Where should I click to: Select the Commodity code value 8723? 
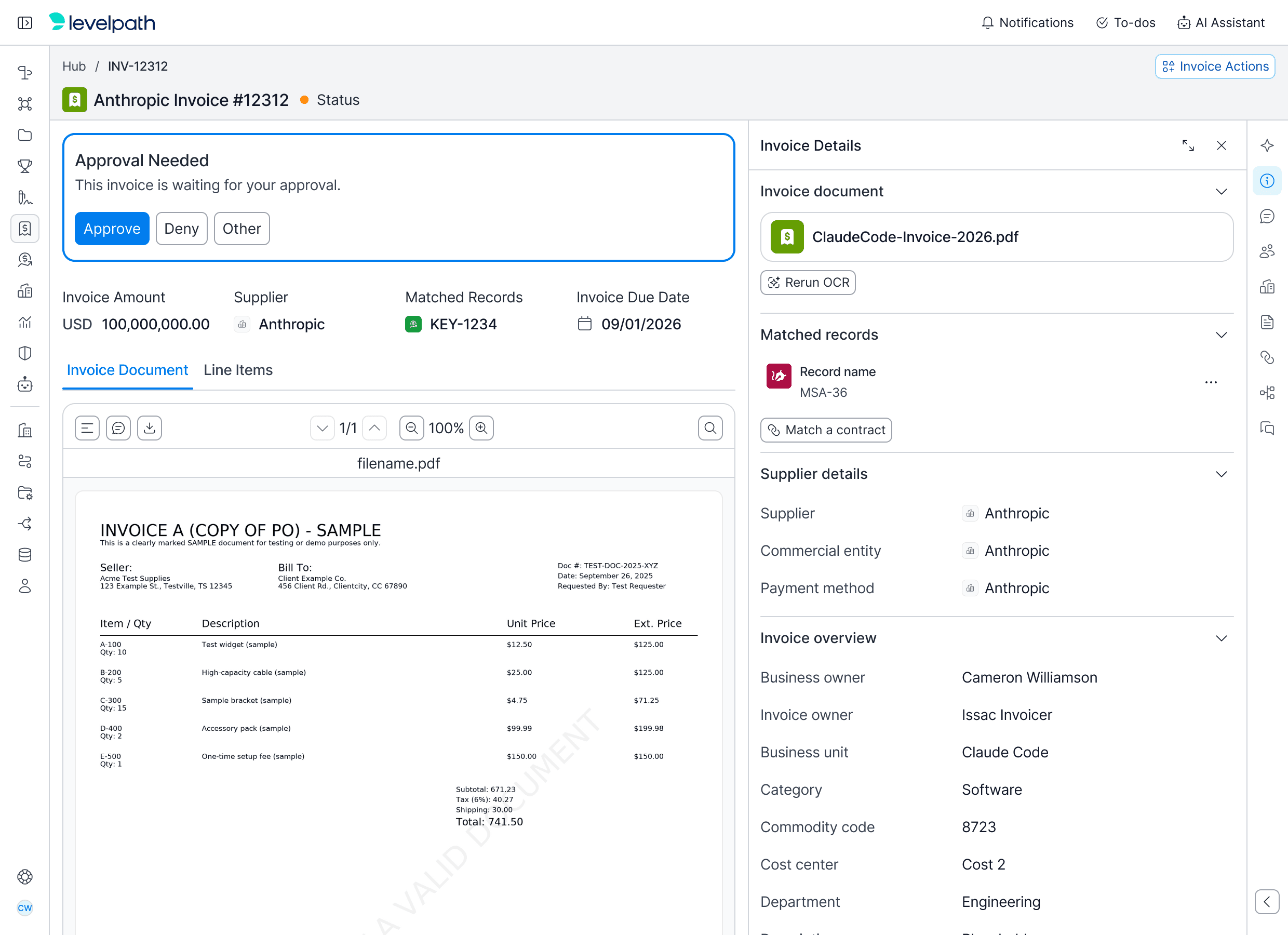point(978,827)
